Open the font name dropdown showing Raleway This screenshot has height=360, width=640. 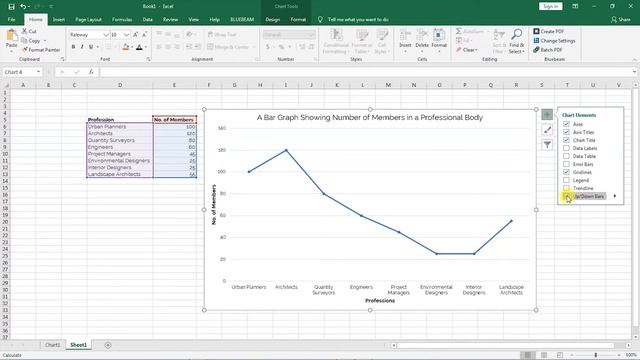106,35
